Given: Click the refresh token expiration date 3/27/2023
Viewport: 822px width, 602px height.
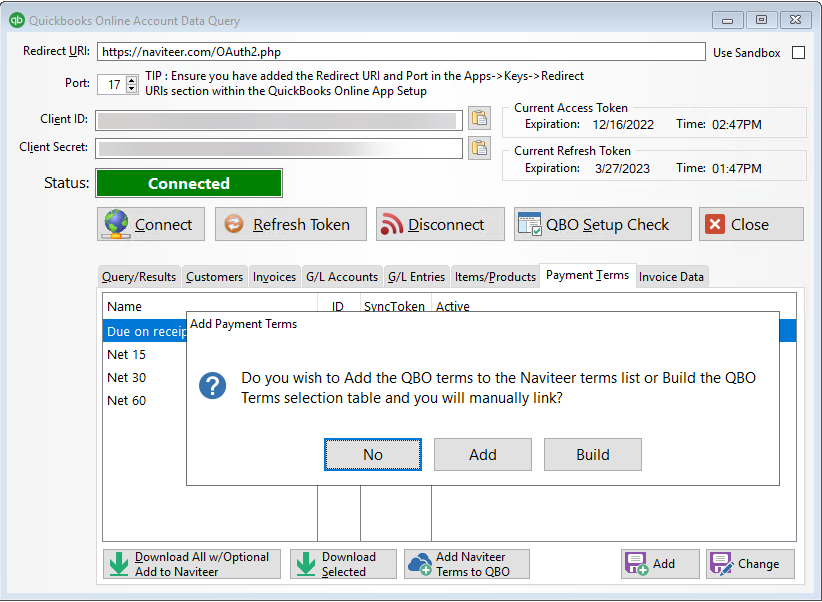Looking at the screenshot, I should point(622,168).
